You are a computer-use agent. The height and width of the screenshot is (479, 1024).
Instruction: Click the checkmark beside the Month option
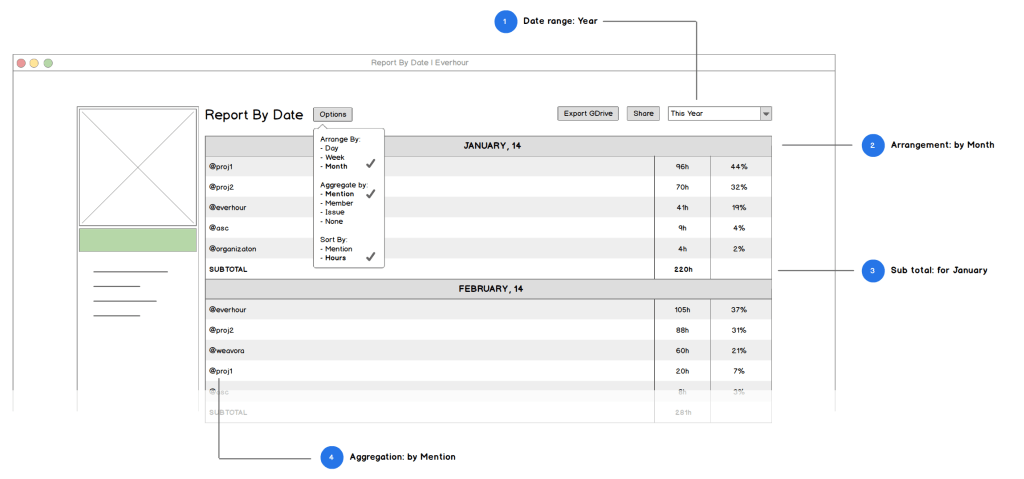click(x=370, y=164)
